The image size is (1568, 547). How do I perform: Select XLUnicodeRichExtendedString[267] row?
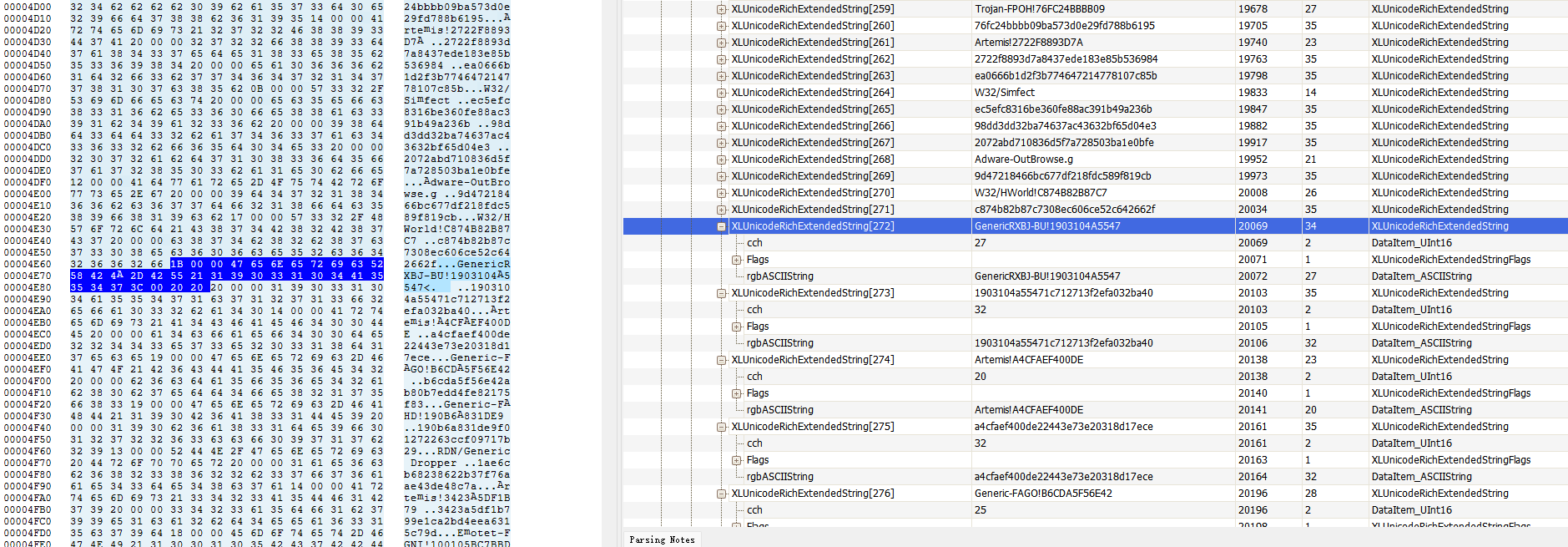[1095, 143]
